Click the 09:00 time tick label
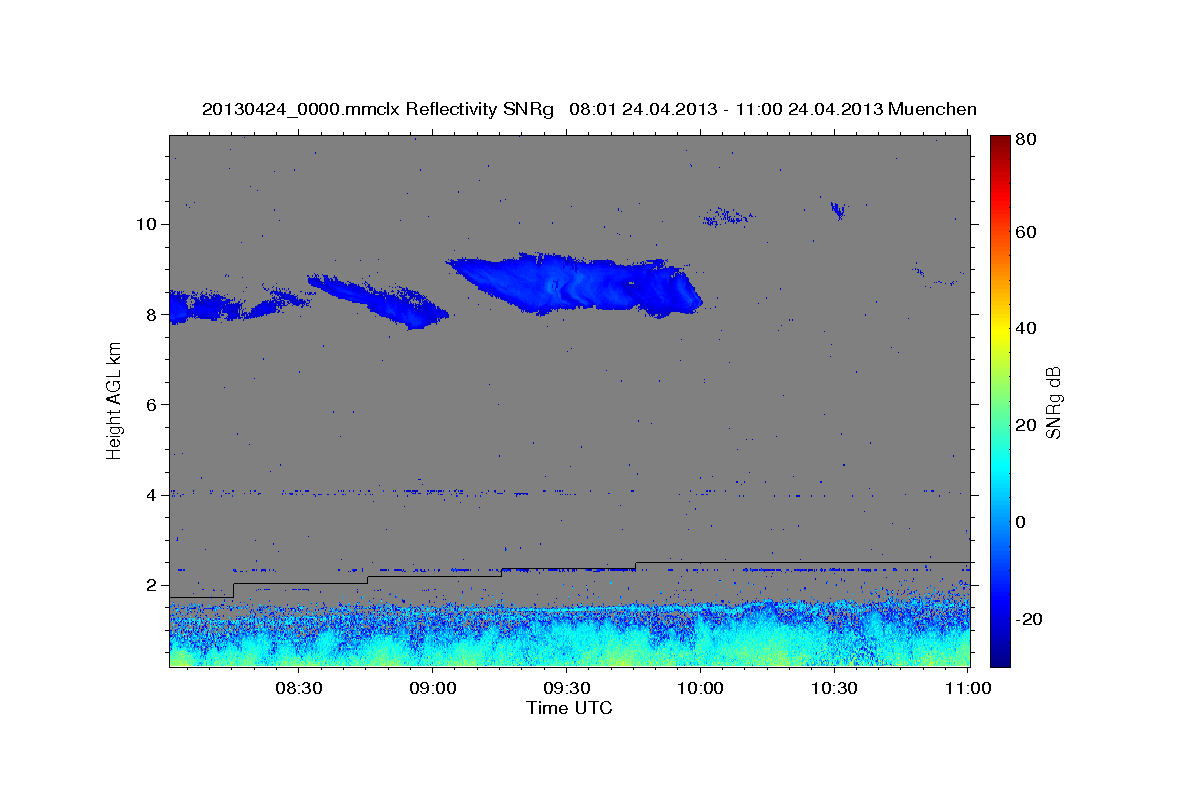This screenshot has width=1200, height=800. [x=433, y=689]
